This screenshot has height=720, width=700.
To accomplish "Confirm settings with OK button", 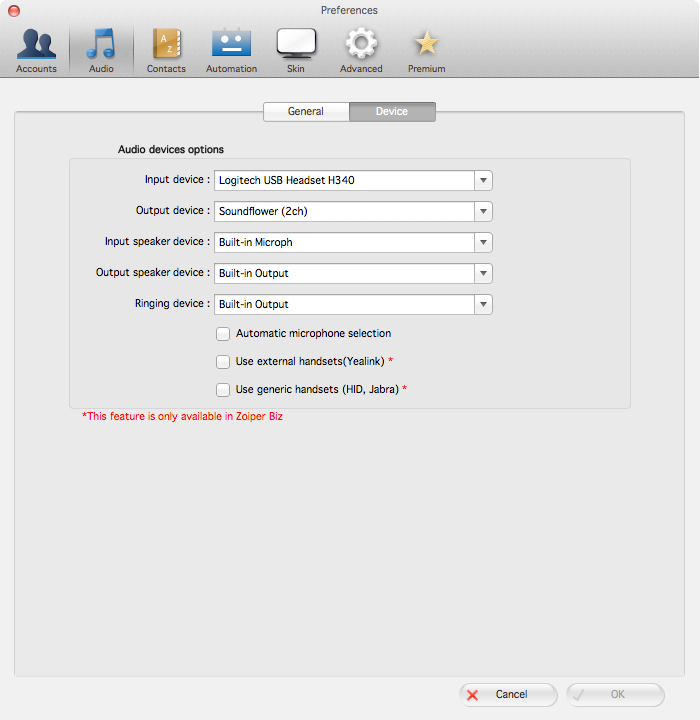I will 615,695.
